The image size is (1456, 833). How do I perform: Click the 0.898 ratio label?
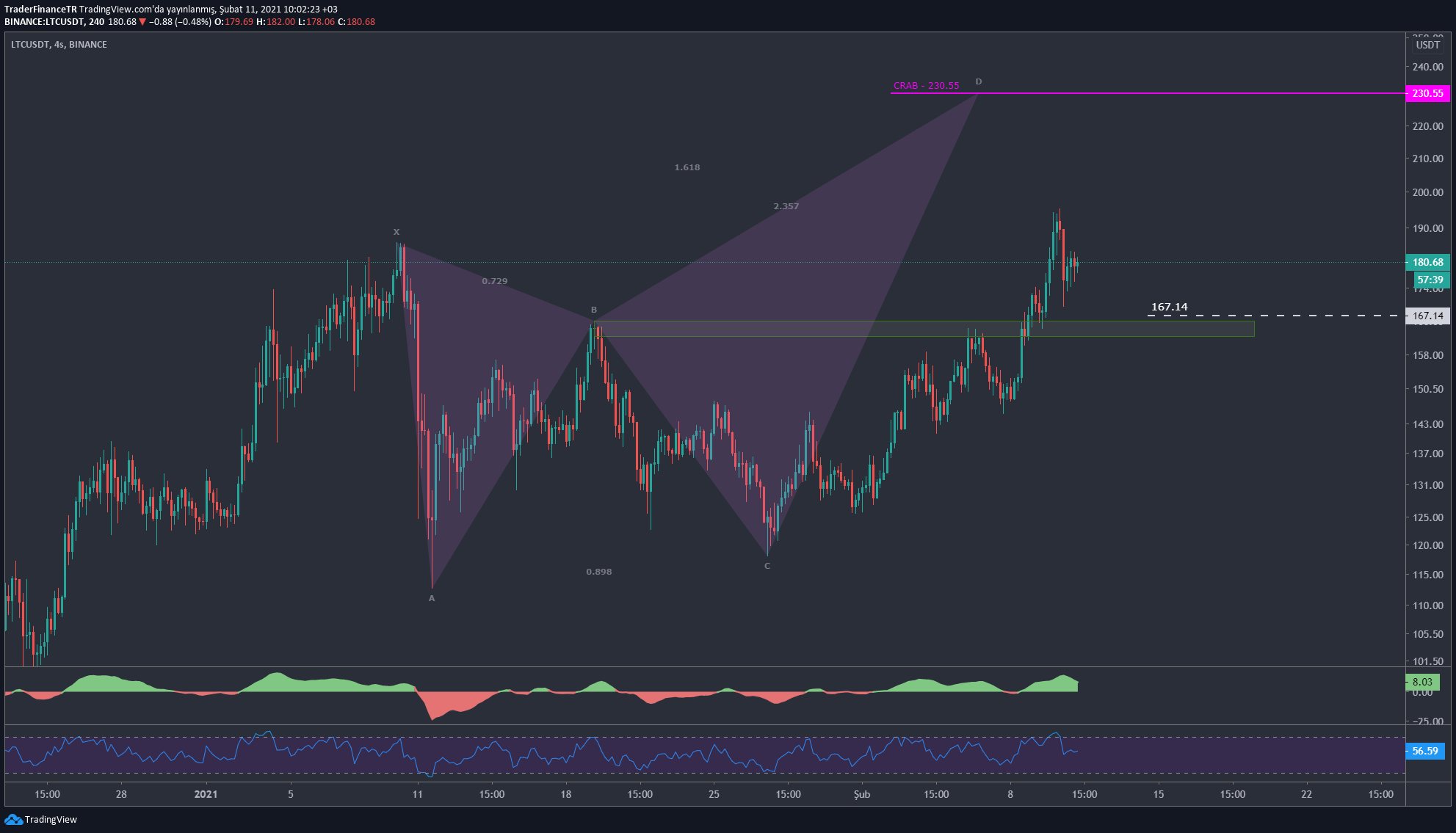599,572
